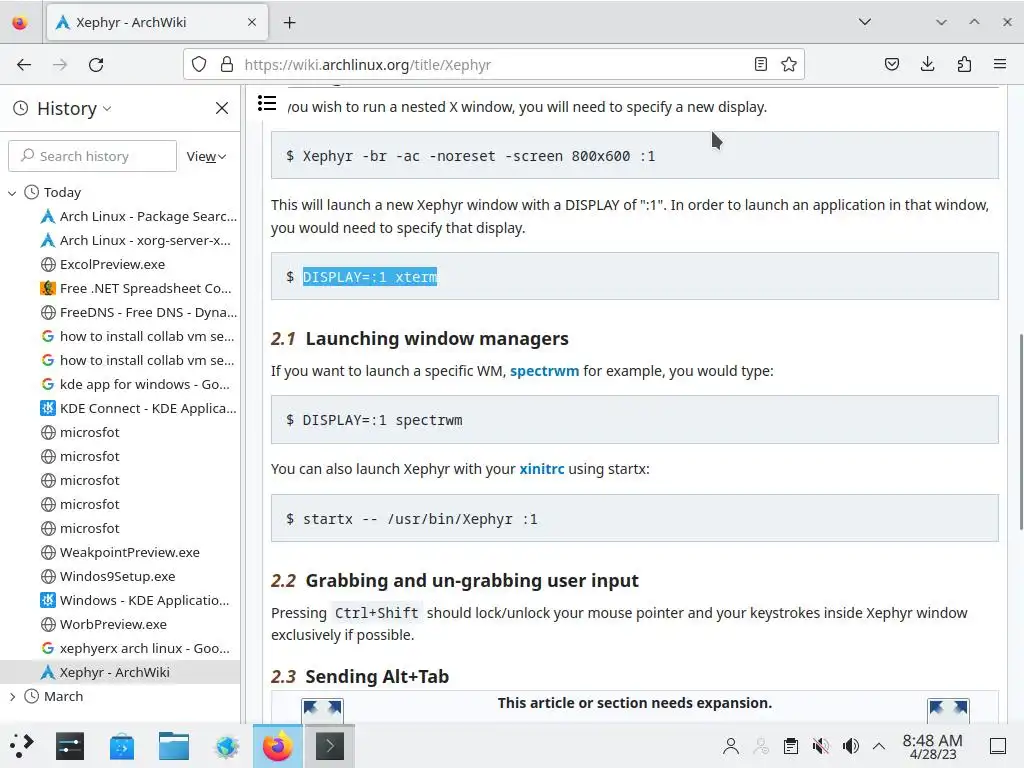The width and height of the screenshot is (1024, 768).
Task: Launch the globe web browser taskbar icon
Action: 226,746
